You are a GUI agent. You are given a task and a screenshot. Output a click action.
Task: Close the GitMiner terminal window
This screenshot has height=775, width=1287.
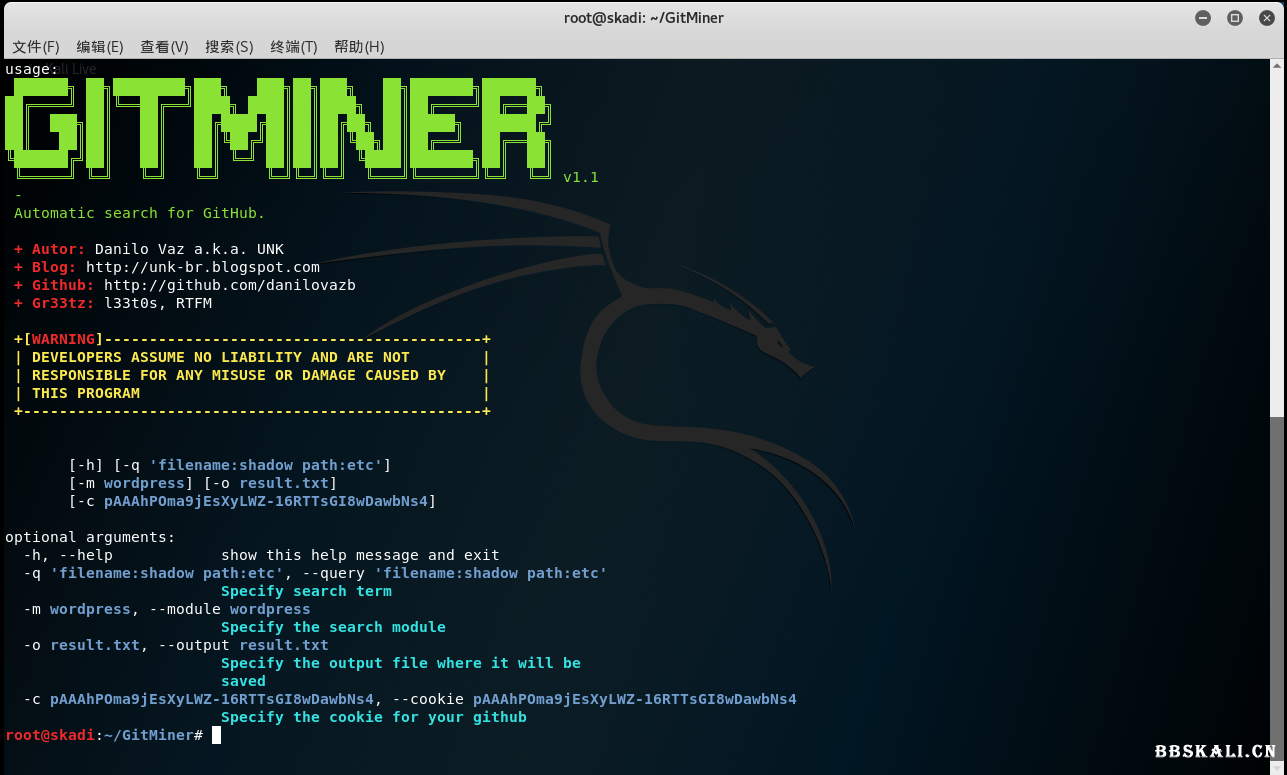tap(1265, 18)
